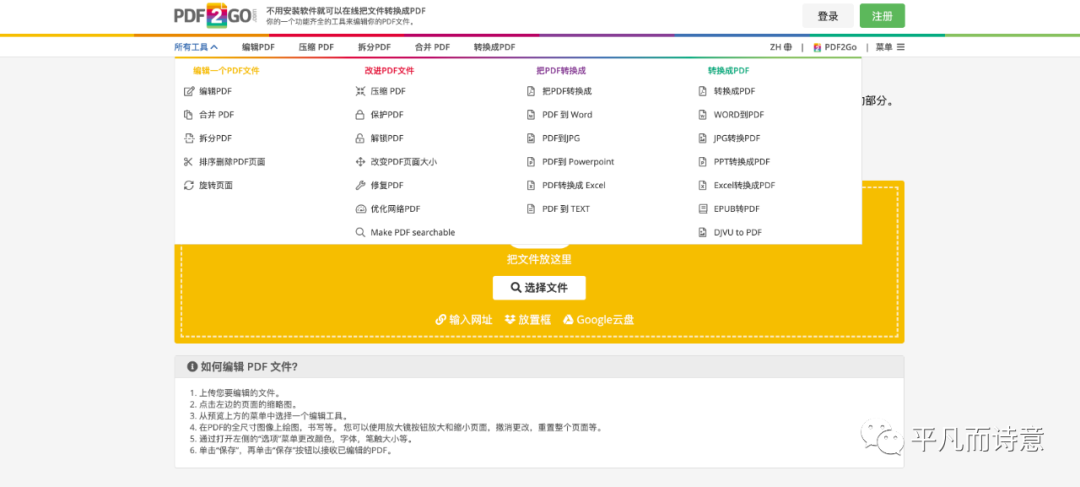Viewport: 1080px width, 487px height.
Task: Open 转换成PDF in the top navigation bar
Action: [495, 47]
